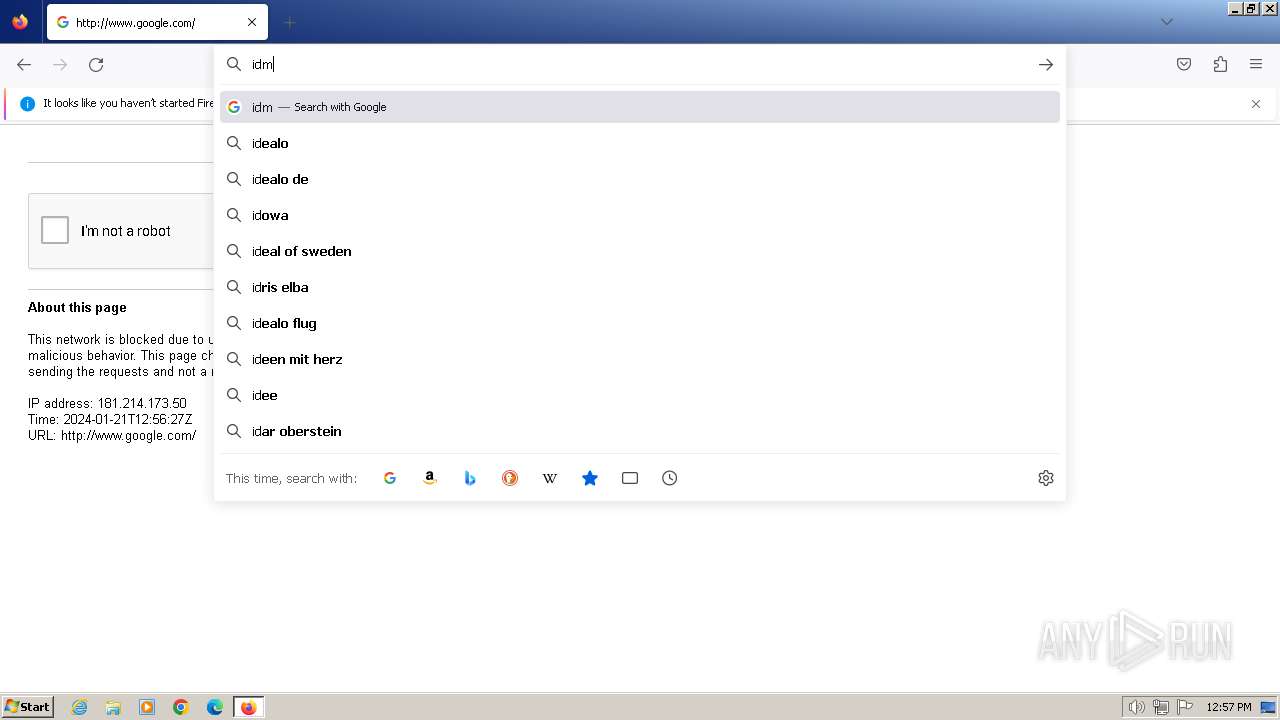The image size is (1280, 720).
Task: Click the 'URL: http://www.google.com/' text
Action: 112,435
